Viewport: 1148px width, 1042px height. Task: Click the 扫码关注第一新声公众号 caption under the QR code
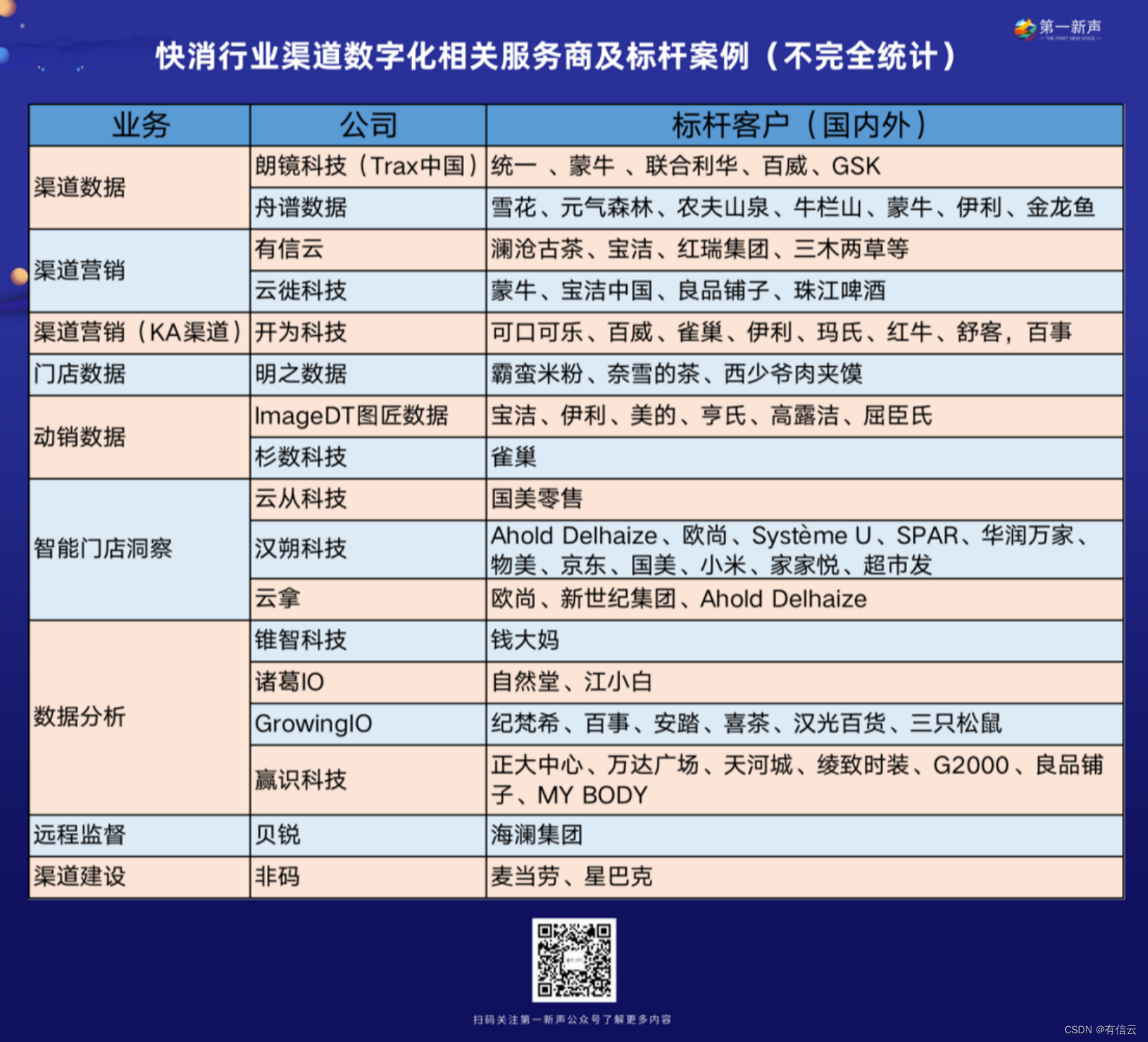point(573,1020)
